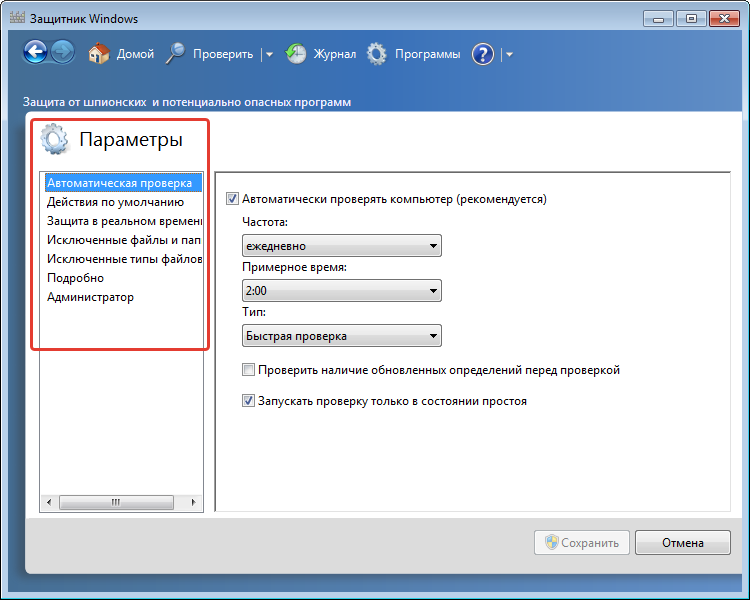Close the Защитник Windows window
The height and width of the screenshot is (600, 750).
click(x=724, y=19)
